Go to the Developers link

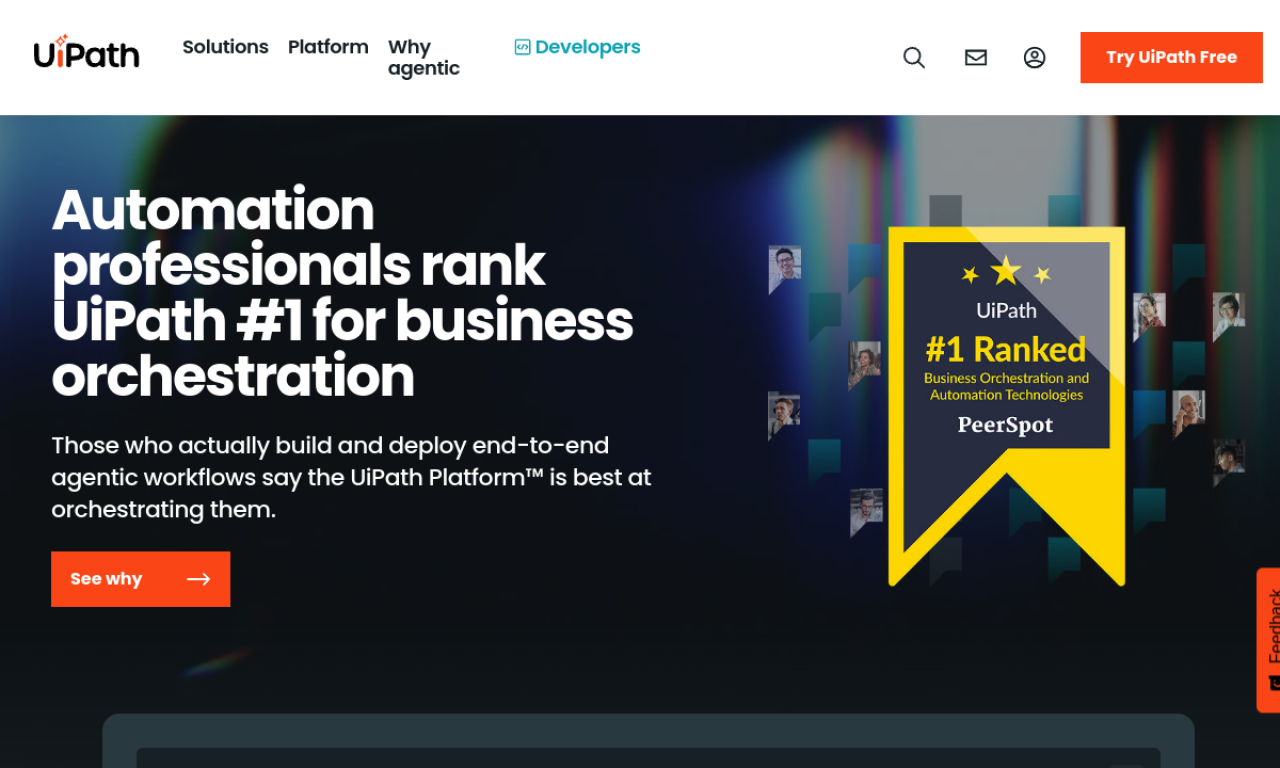coord(587,47)
